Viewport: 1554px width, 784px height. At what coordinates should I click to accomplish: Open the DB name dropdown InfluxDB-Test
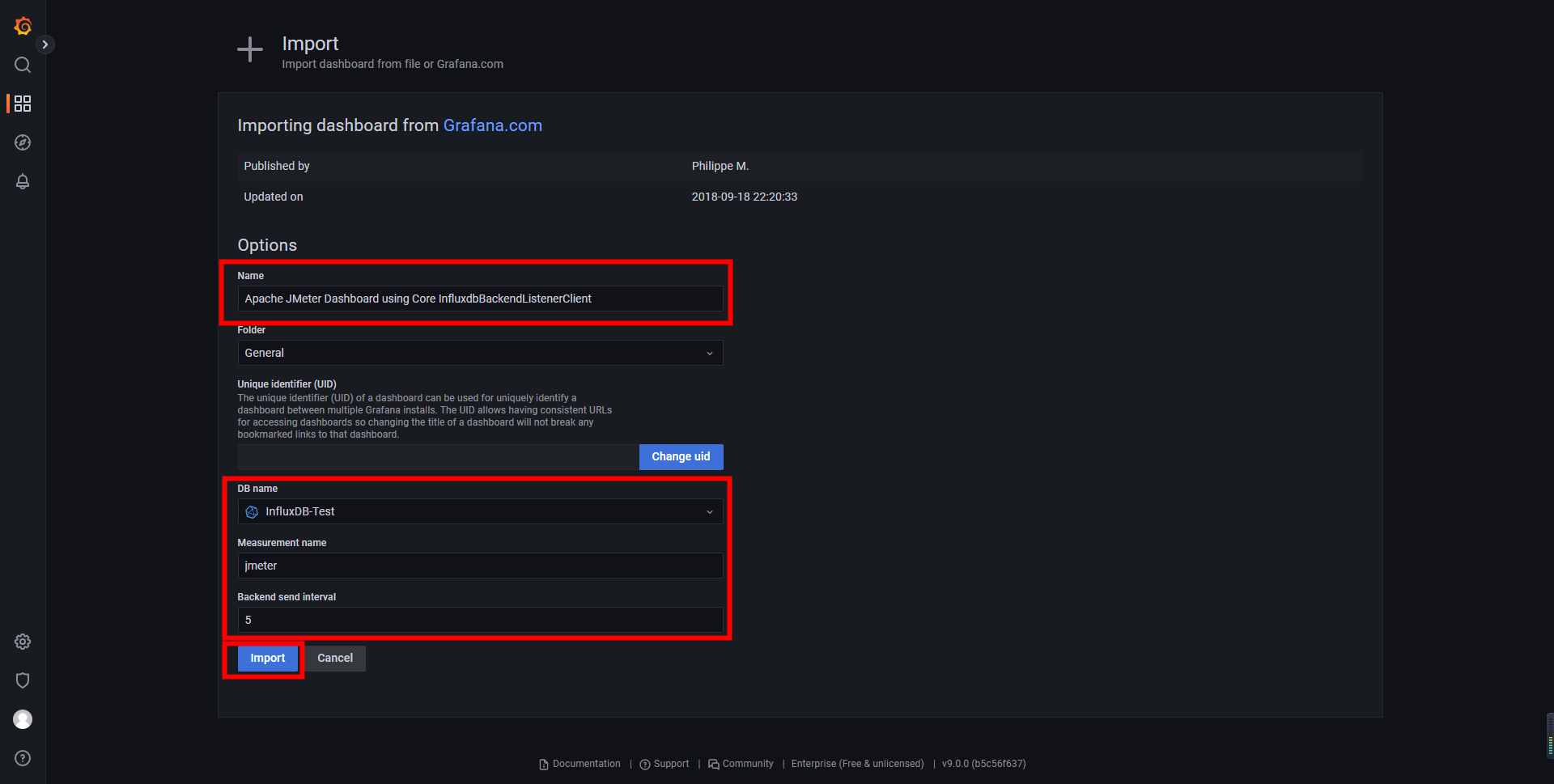tap(480, 511)
